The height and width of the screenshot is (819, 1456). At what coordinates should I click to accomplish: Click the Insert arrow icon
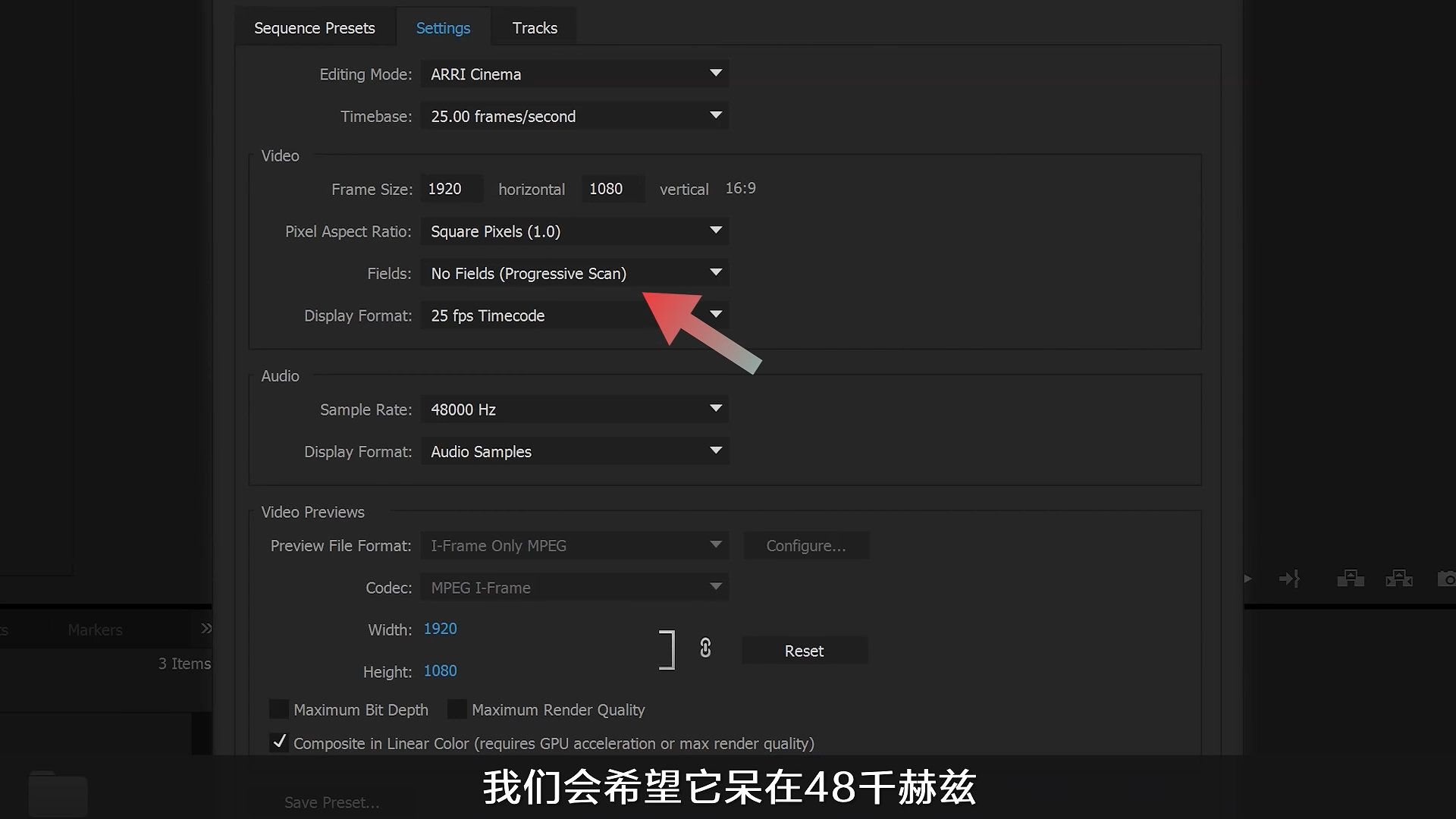1290,578
